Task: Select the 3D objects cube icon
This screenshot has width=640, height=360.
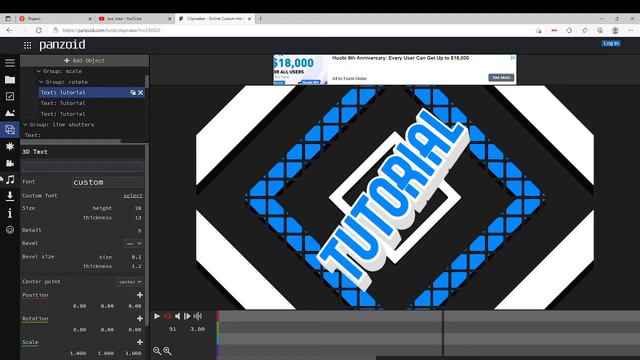Action: tap(10, 130)
